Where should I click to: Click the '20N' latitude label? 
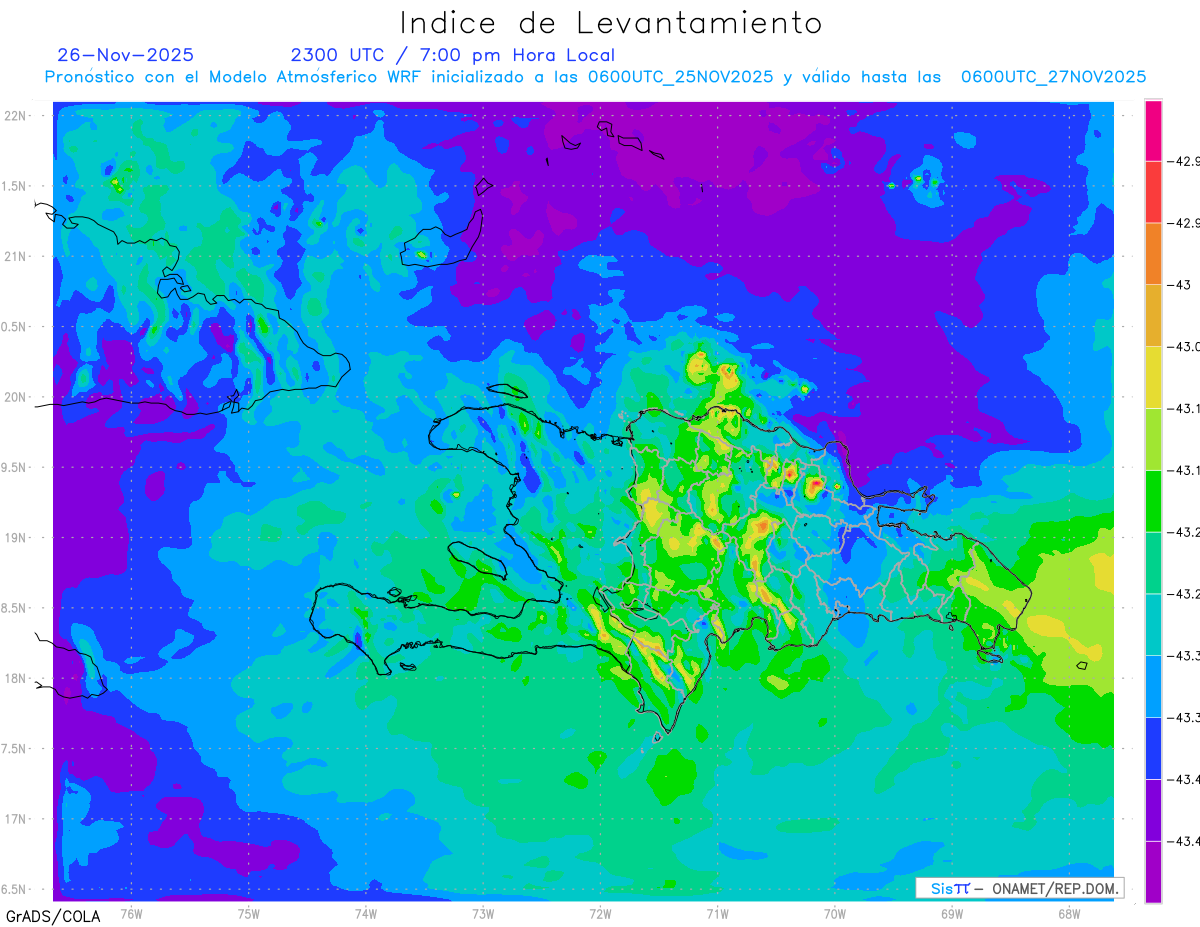pyautogui.click(x=17, y=397)
